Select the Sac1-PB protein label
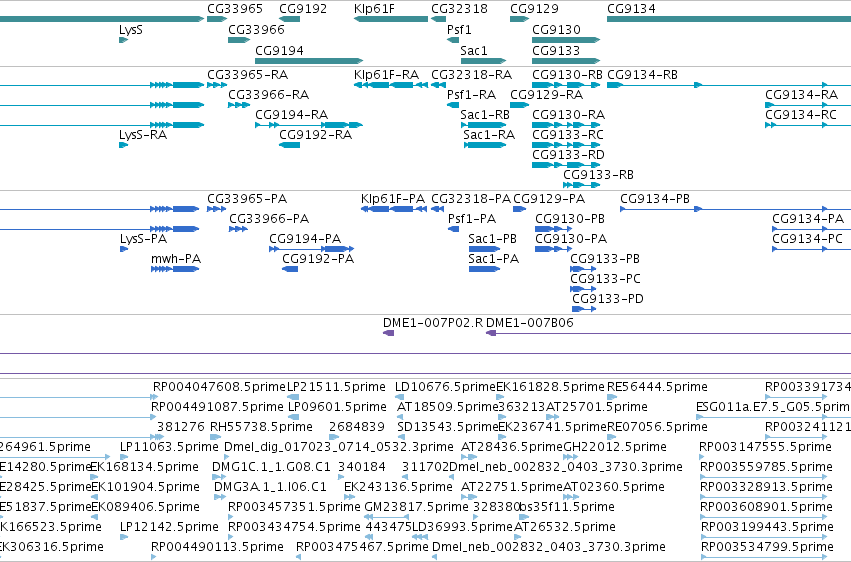 click(492, 239)
